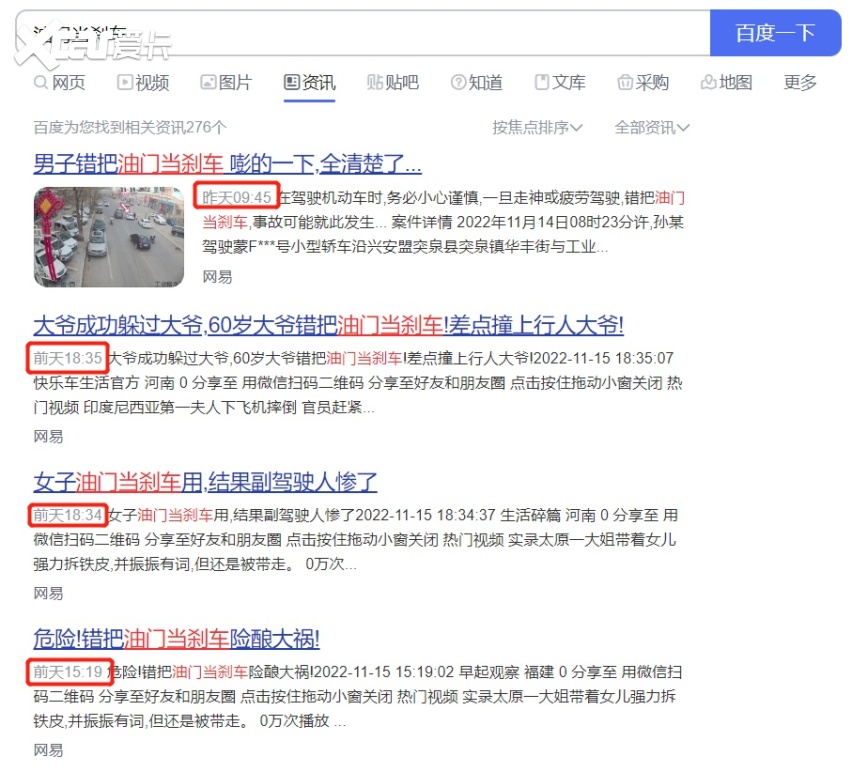Click the magnifier icon beside 网页 tab
852x772 pixels.
pos(41,83)
